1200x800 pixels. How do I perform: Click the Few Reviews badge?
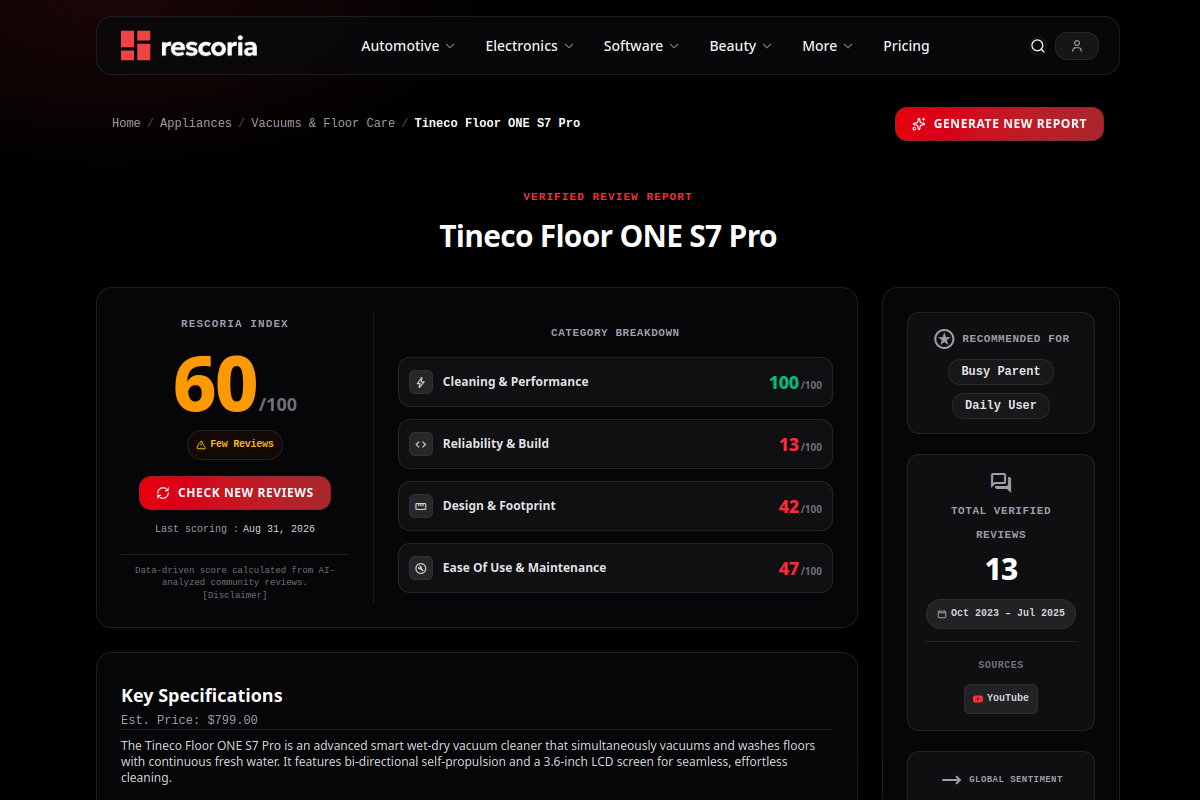pyautogui.click(x=235, y=445)
